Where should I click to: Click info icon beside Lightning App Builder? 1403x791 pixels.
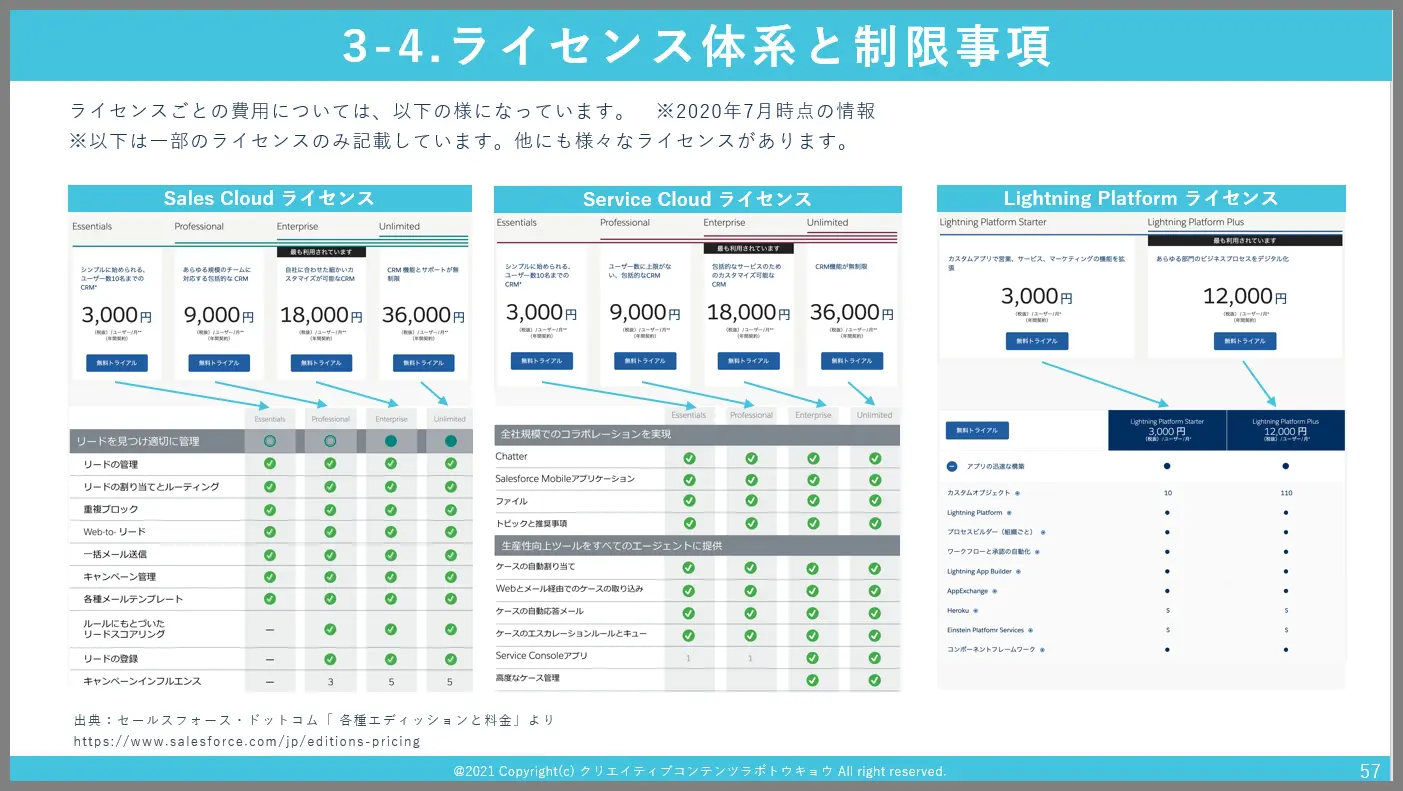click(1018, 571)
